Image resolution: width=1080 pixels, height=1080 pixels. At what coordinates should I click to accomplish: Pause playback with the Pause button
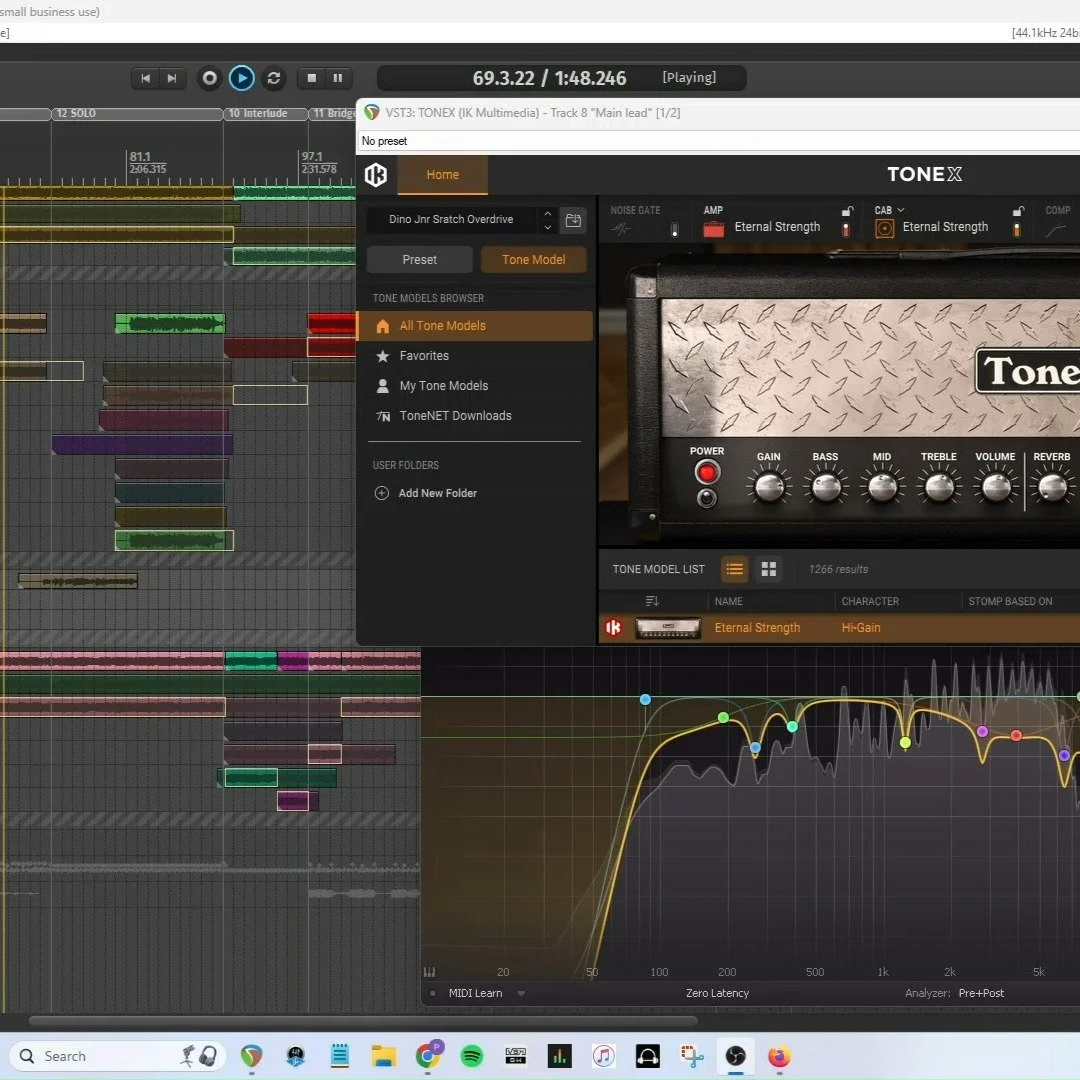pyautogui.click(x=338, y=79)
